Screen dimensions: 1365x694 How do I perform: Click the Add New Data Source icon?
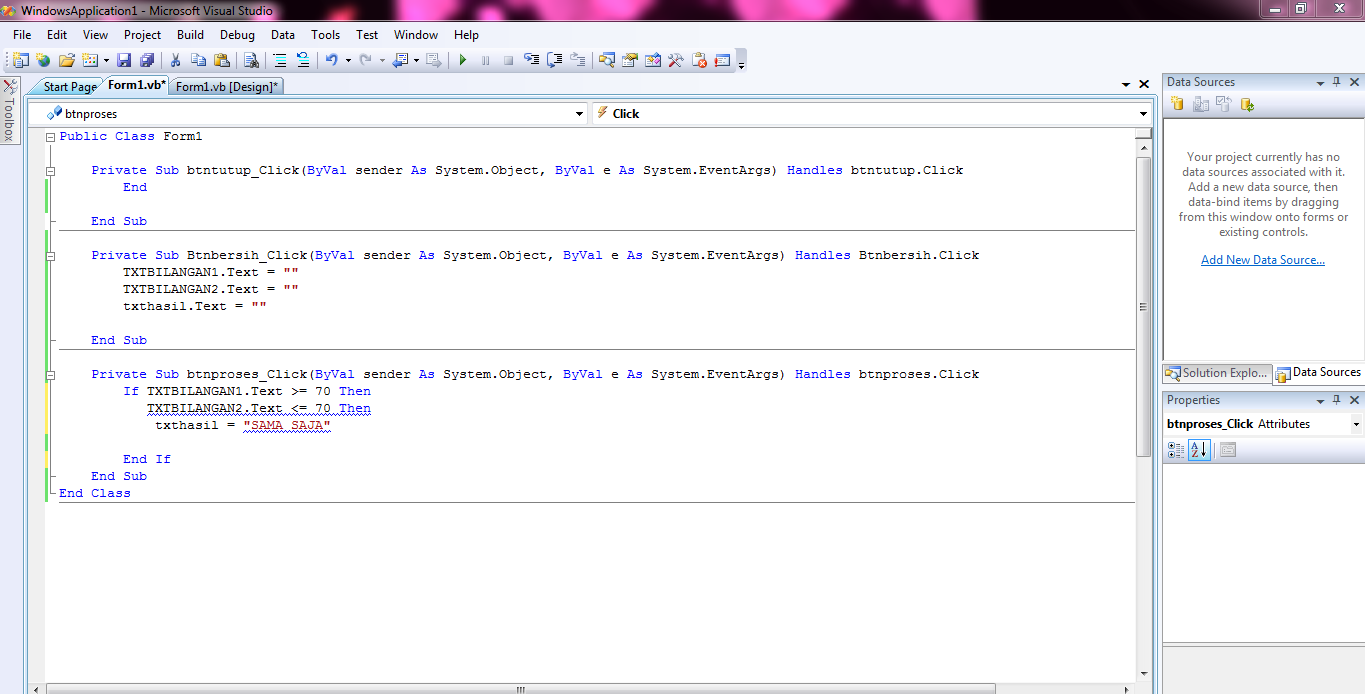1177,103
